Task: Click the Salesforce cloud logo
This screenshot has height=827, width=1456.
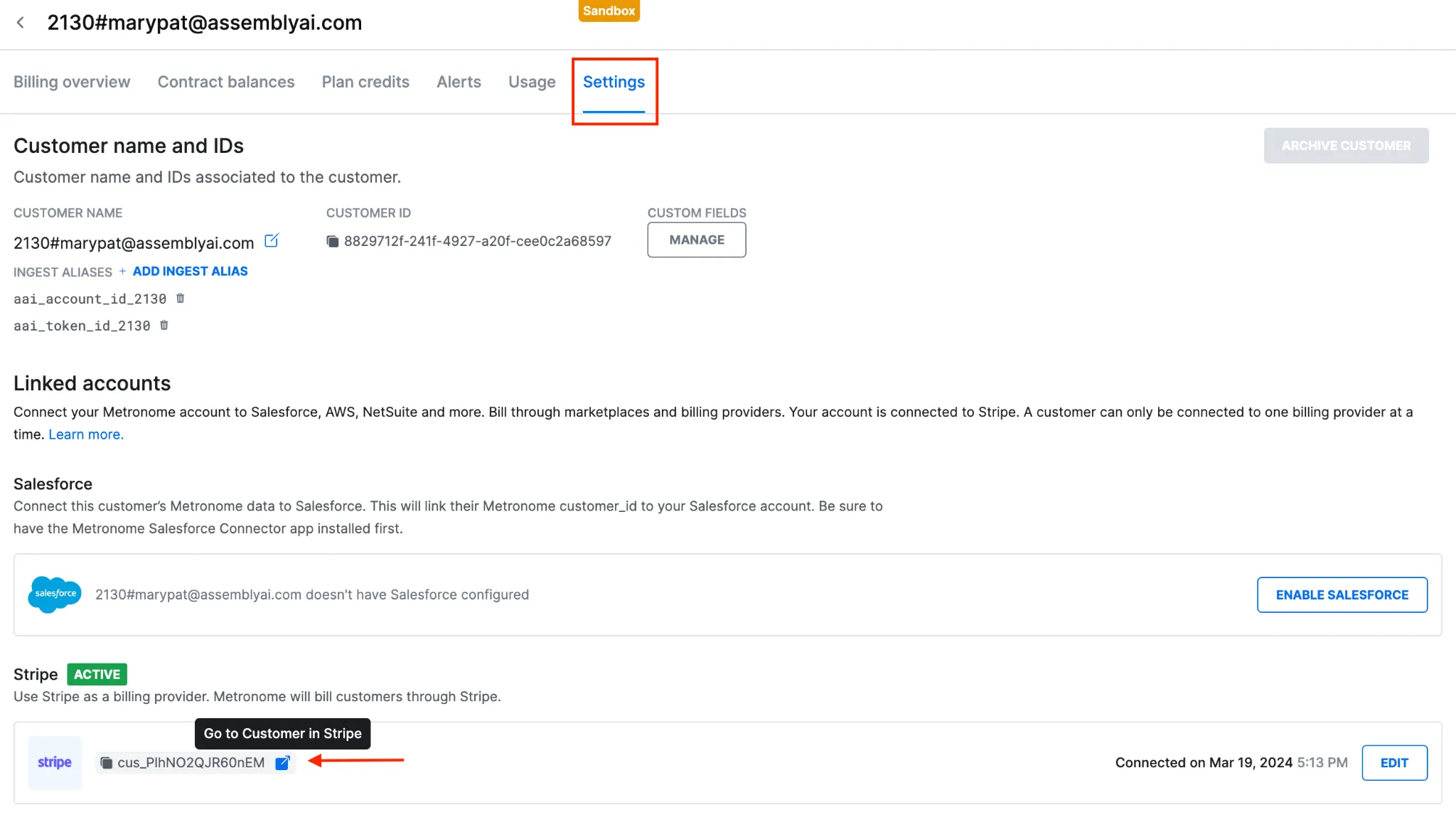Action: (55, 594)
